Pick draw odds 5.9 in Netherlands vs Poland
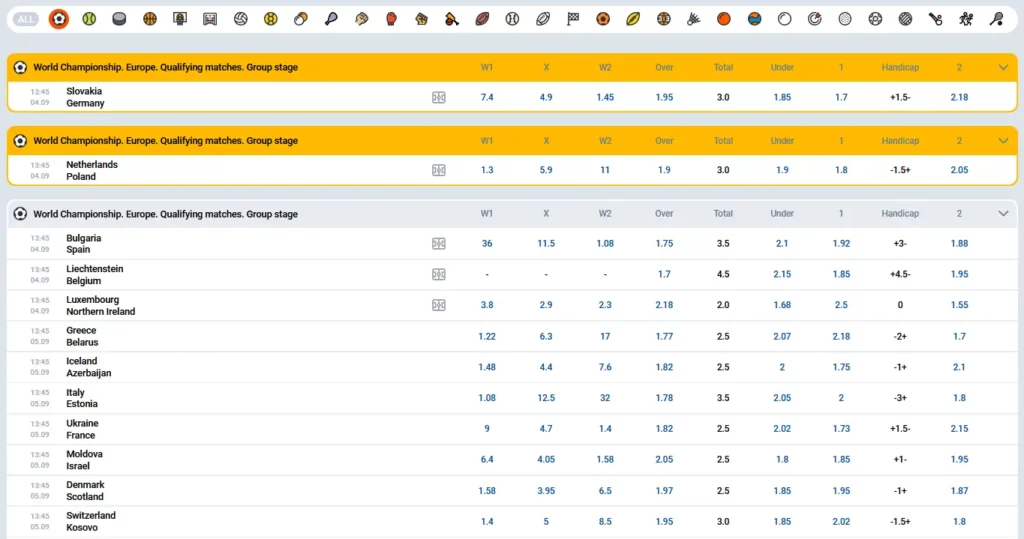 coord(546,170)
